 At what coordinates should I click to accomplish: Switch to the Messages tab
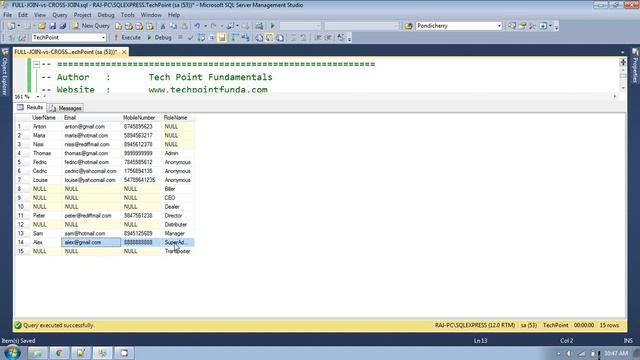click(66, 108)
